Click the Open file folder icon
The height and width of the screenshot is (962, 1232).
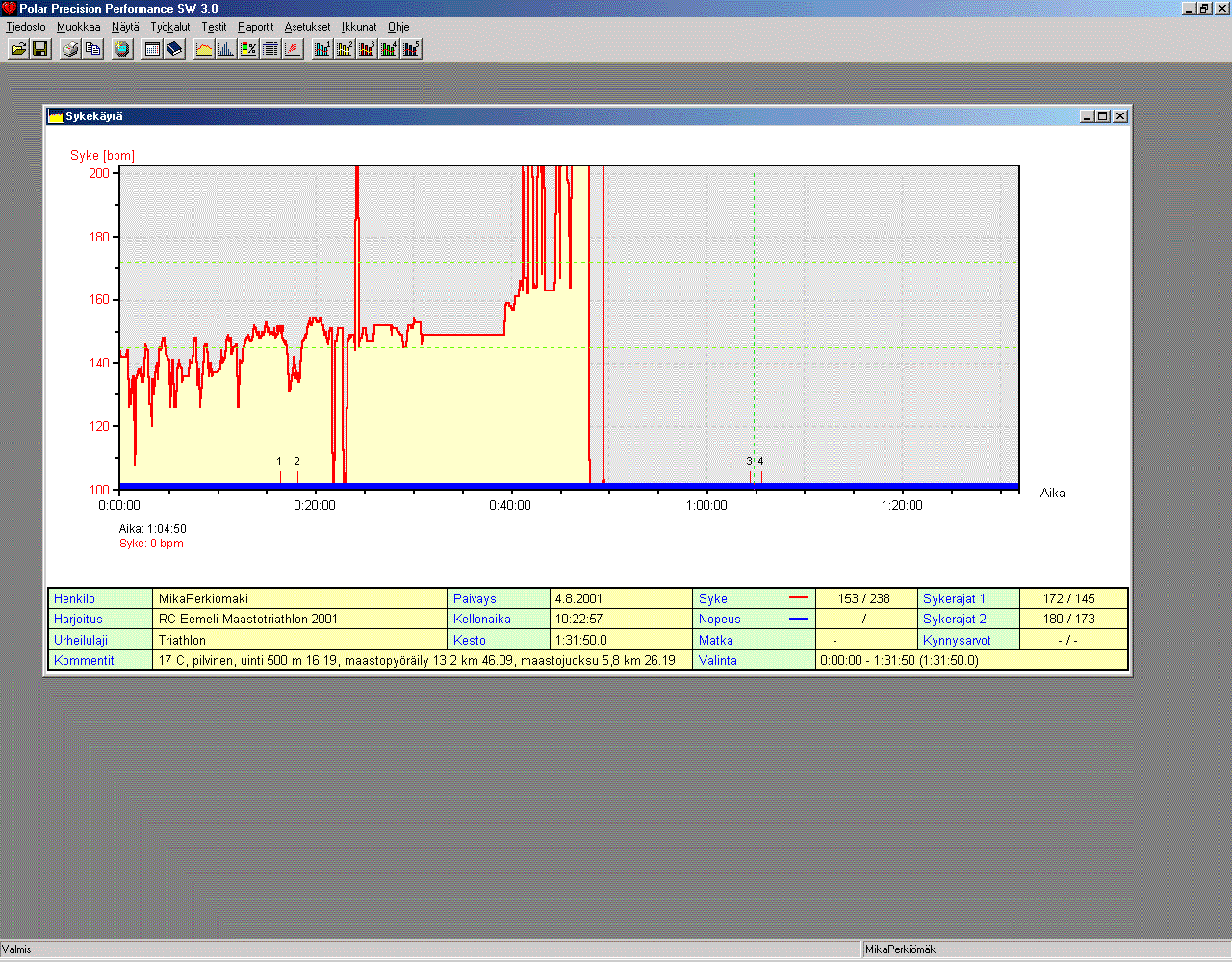pos(18,49)
